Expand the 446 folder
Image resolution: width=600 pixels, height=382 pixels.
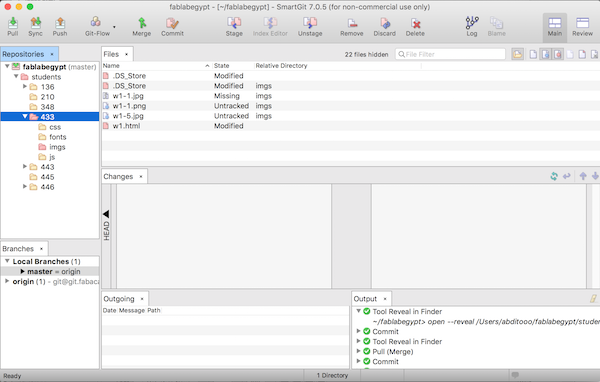coord(25,186)
